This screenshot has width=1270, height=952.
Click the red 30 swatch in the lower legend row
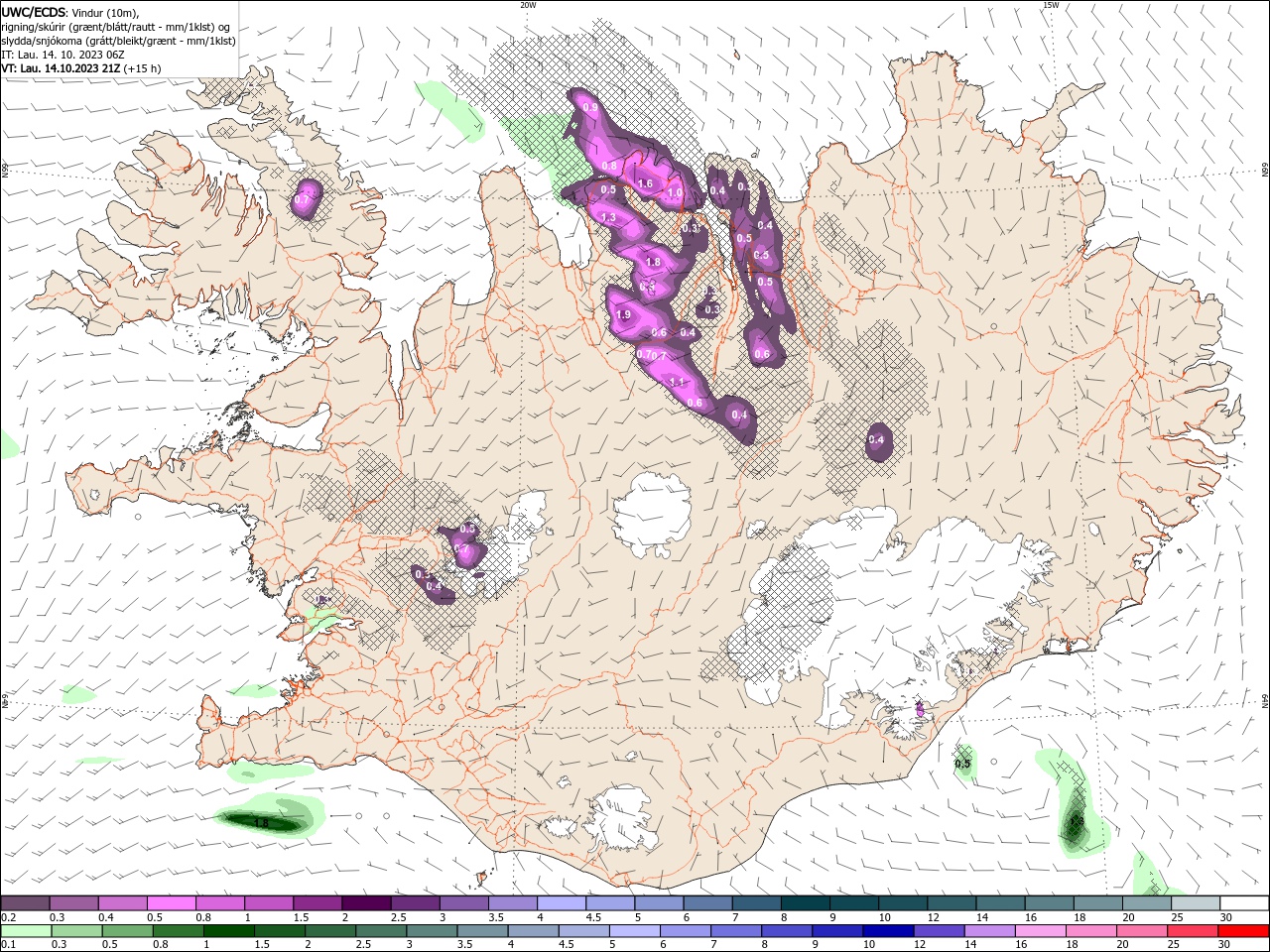point(1243,931)
